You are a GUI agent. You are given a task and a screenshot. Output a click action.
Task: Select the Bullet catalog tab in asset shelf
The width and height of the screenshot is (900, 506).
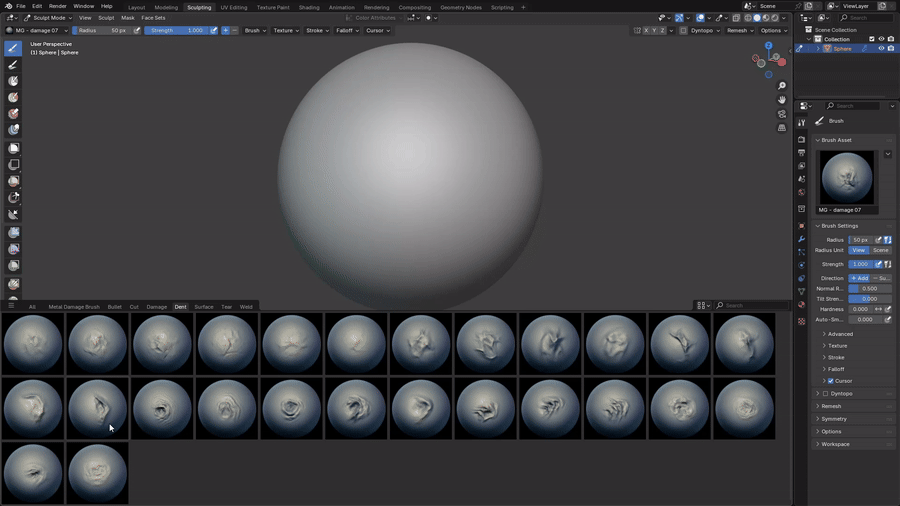[114, 307]
